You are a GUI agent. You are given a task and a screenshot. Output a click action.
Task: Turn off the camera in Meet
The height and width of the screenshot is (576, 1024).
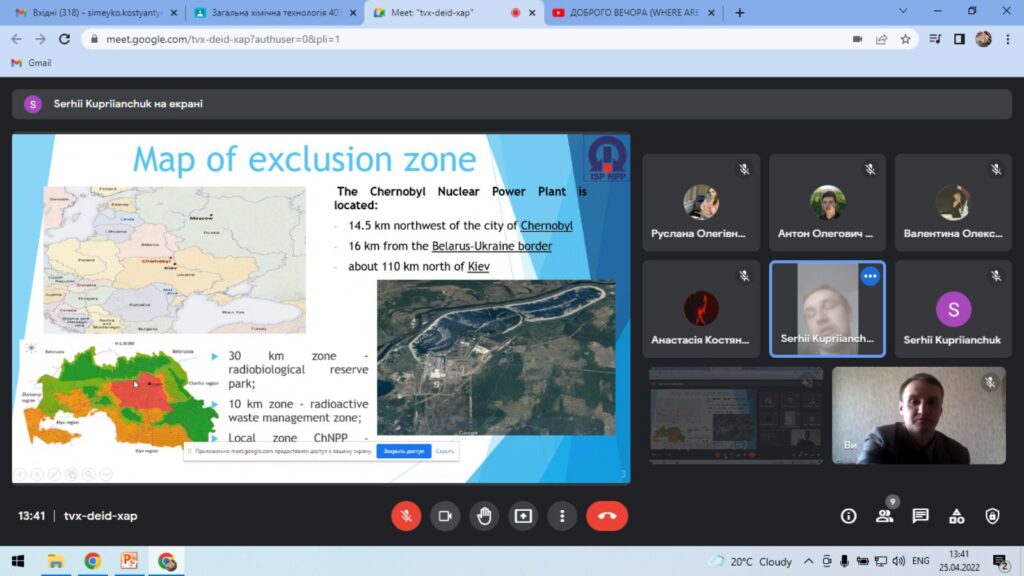point(445,516)
